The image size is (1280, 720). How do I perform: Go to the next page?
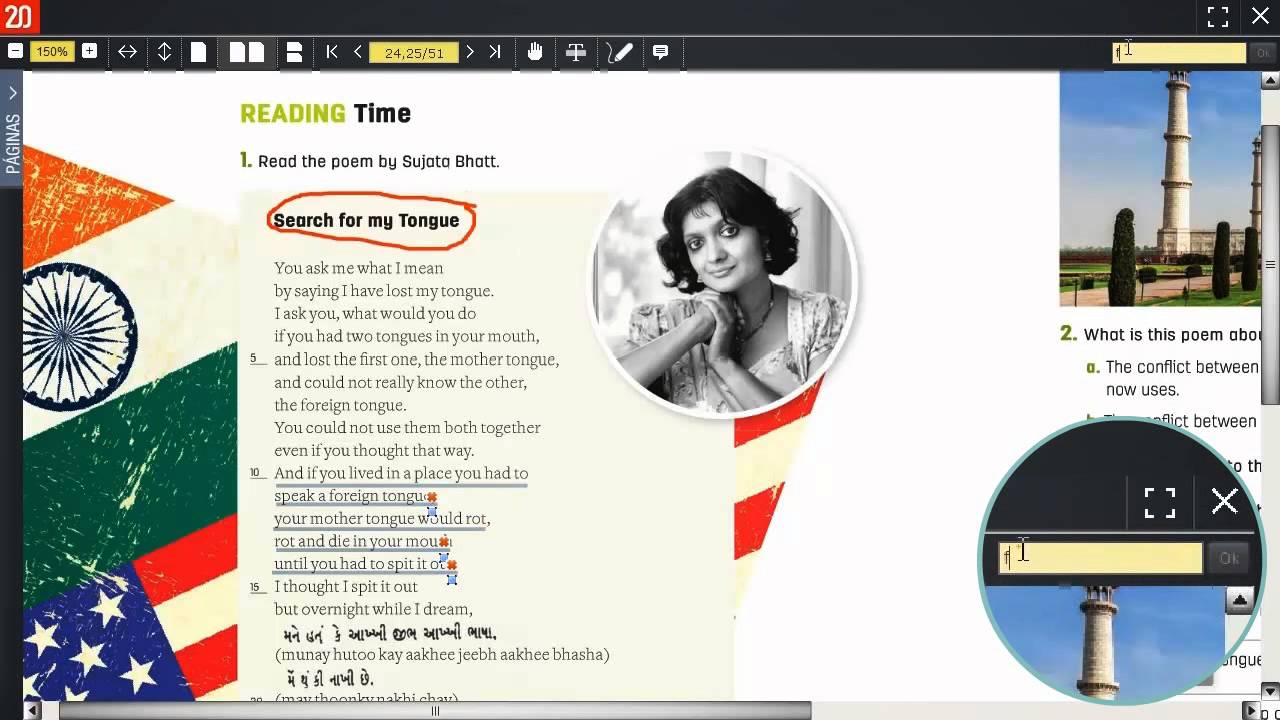click(x=470, y=52)
